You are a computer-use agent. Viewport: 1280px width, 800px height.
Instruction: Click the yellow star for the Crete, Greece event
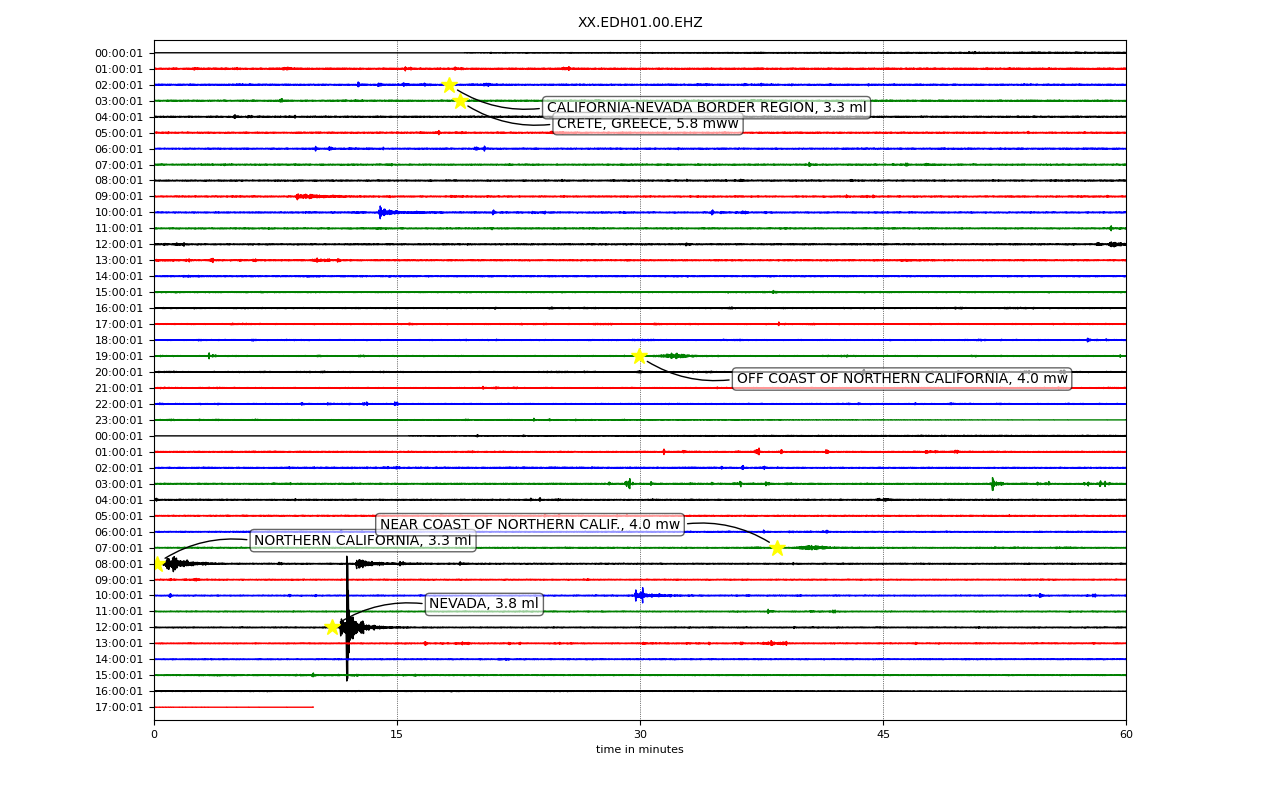460,100
